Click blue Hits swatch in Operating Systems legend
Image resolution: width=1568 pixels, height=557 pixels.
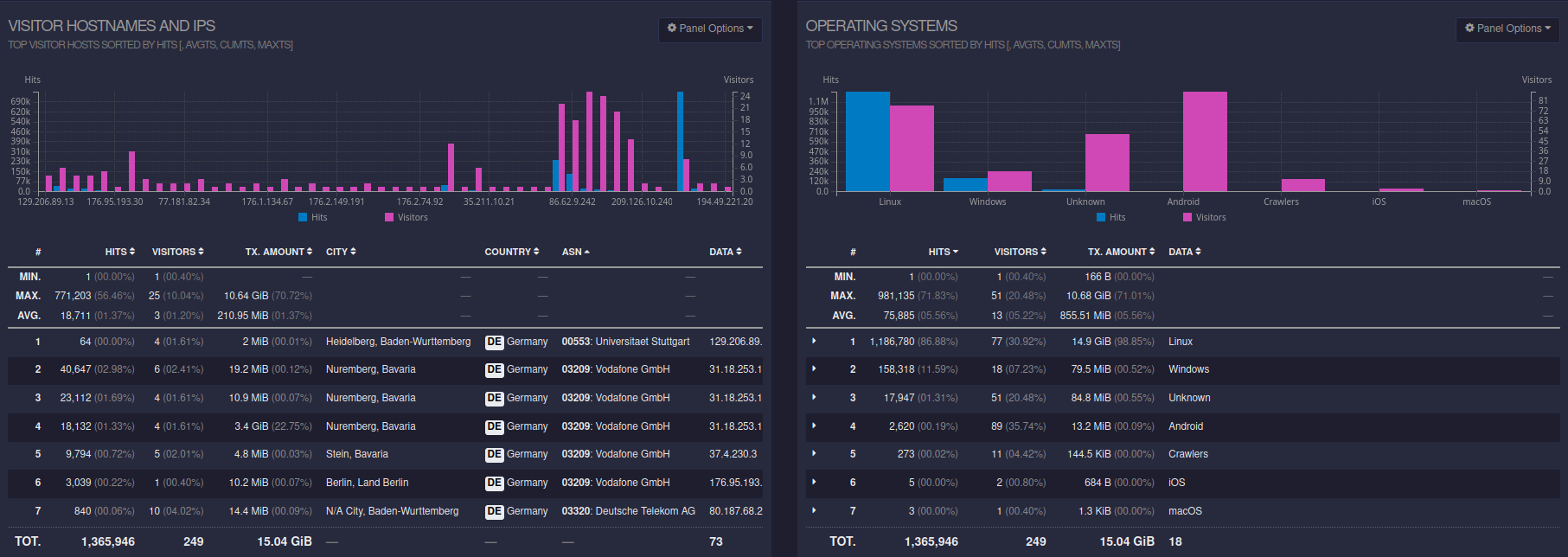pos(1101,217)
